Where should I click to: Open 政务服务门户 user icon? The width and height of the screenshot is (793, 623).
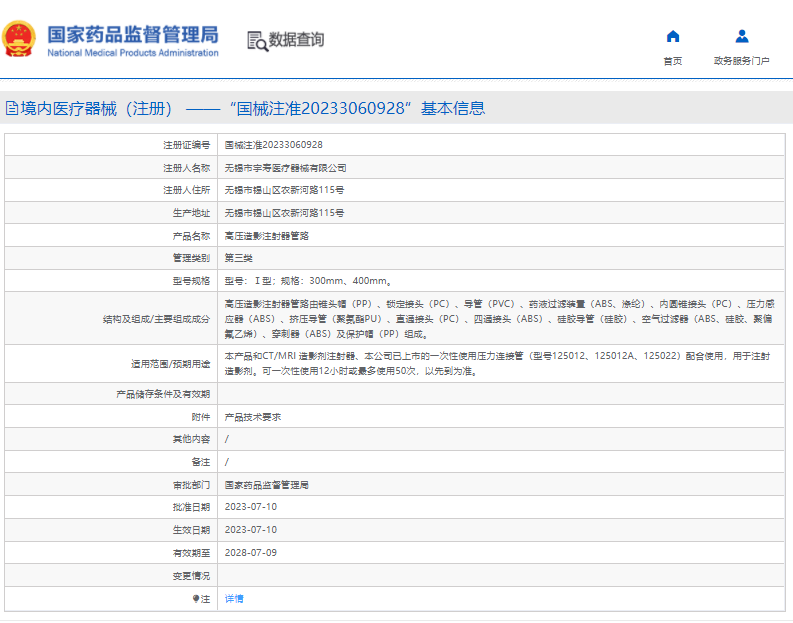click(741, 36)
